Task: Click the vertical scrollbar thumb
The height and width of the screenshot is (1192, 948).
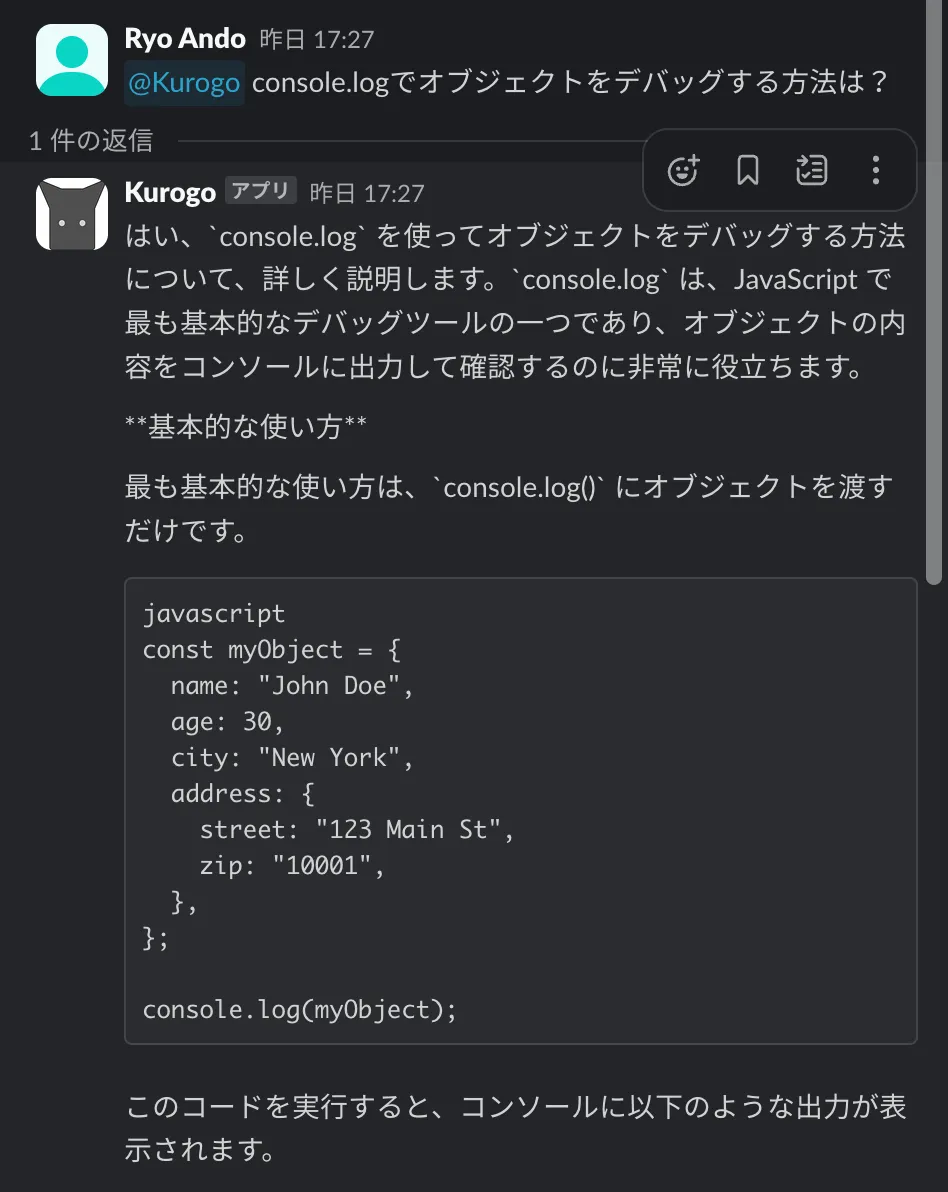Action: click(x=933, y=300)
